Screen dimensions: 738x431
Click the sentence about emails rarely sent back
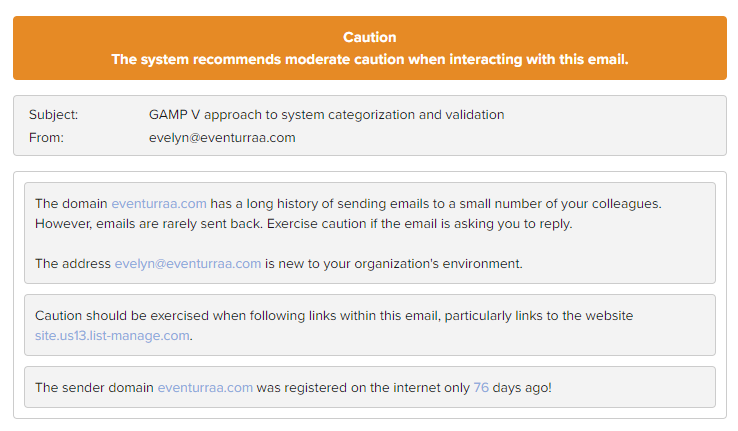click(148, 223)
